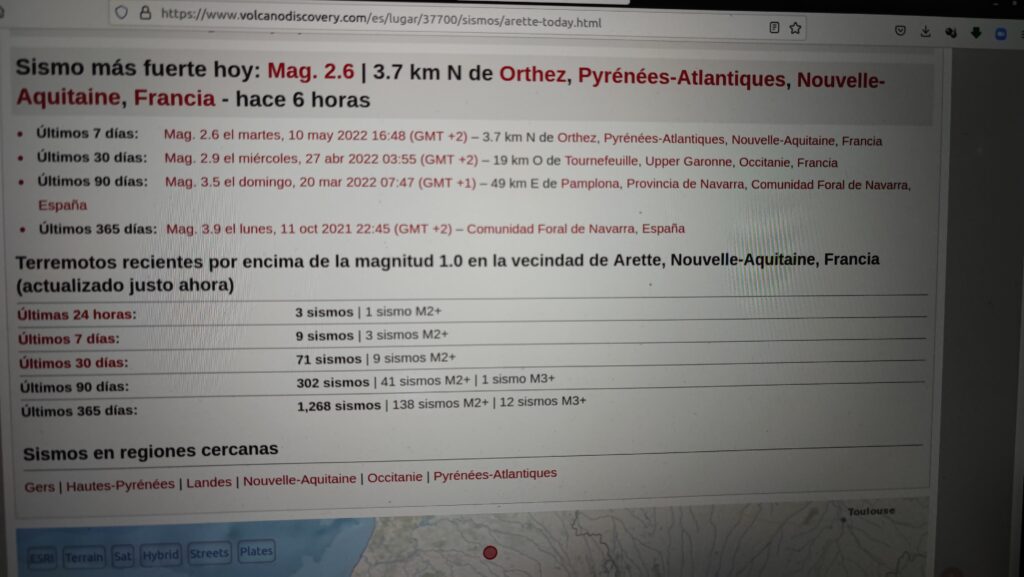Click the shield tracking protection icon
The image size is (1024, 577).
click(x=122, y=13)
